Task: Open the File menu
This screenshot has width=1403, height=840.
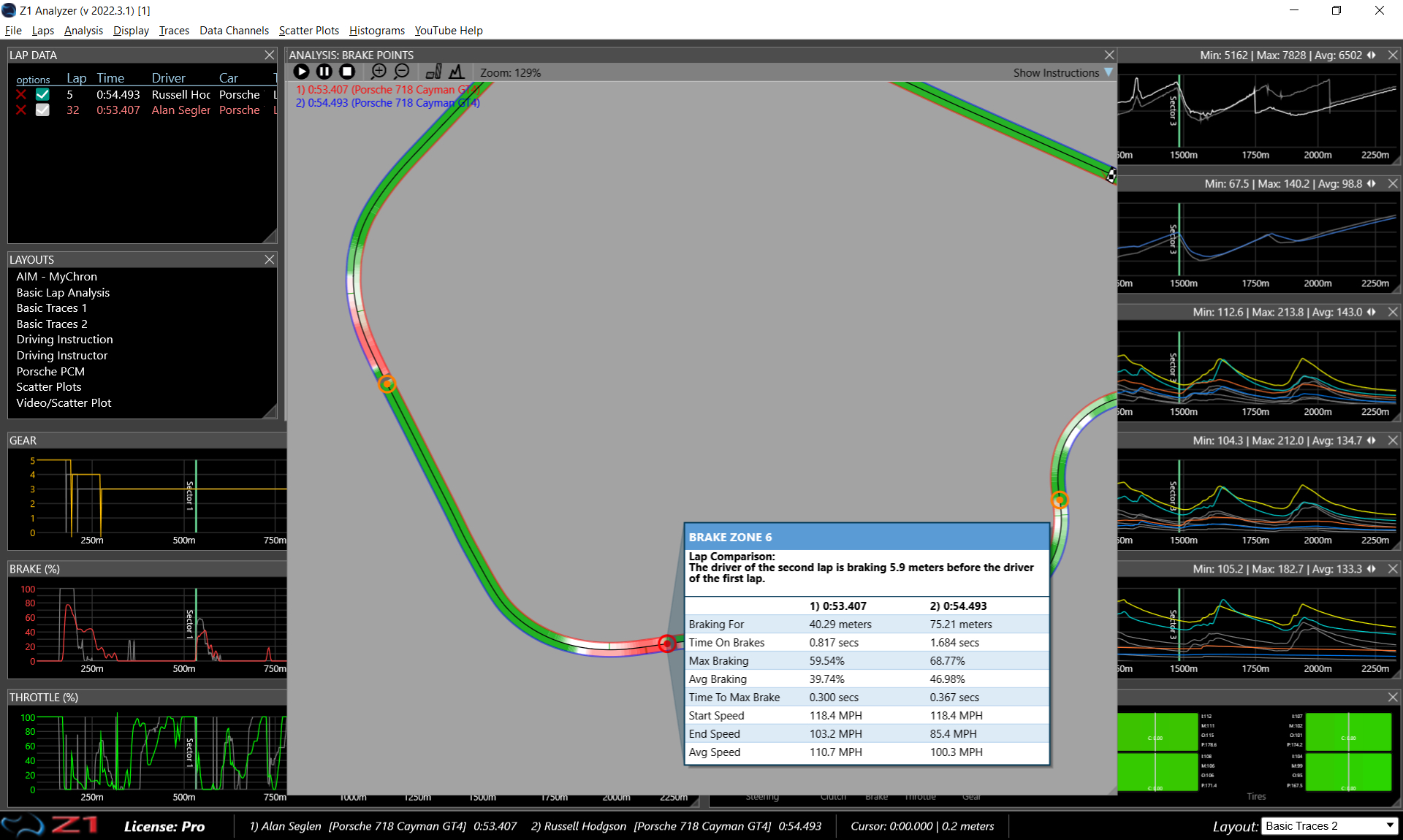Action: point(13,31)
